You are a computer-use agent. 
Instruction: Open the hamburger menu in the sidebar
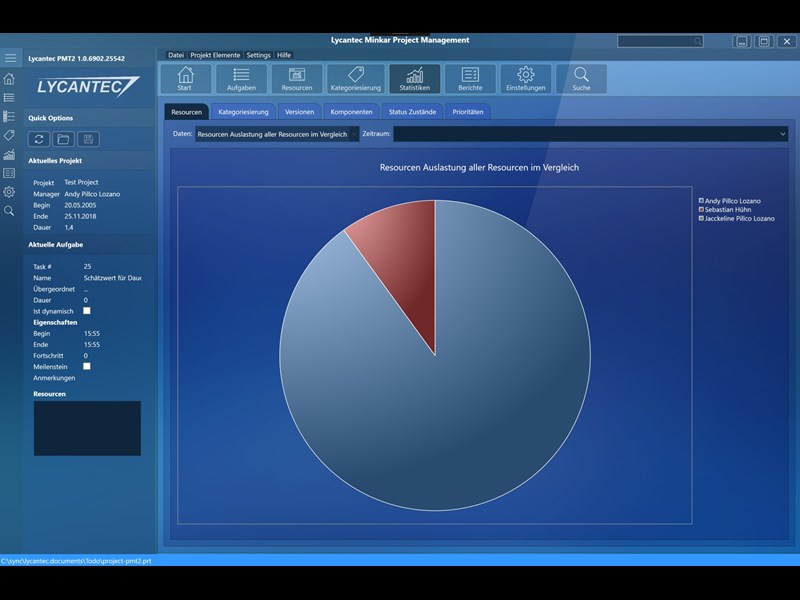tap(10, 58)
